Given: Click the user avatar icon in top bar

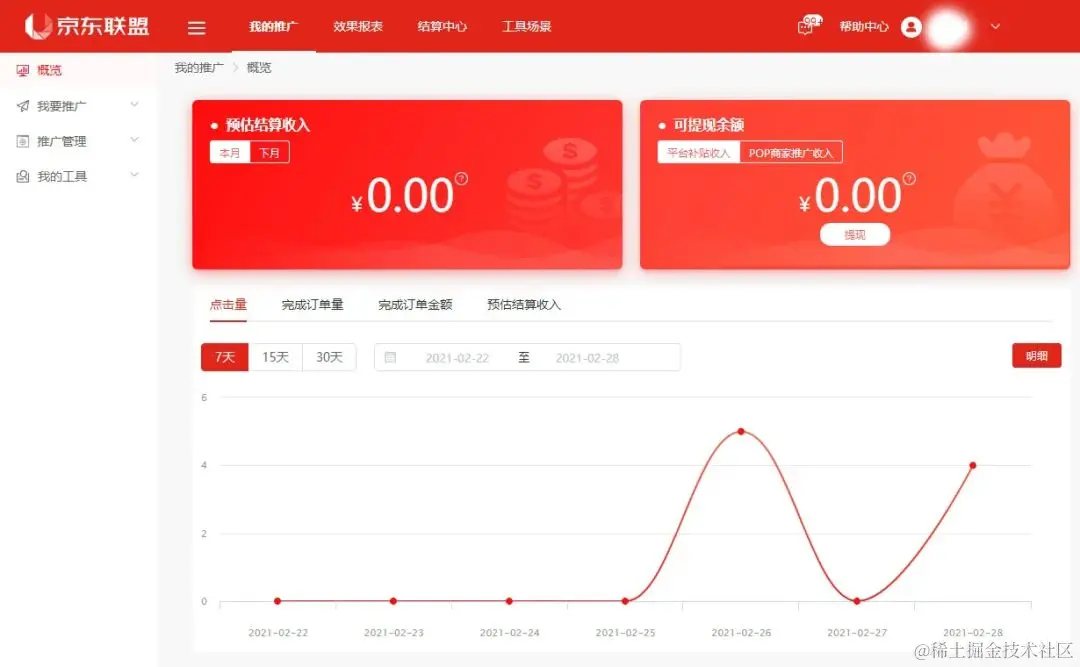Looking at the screenshot, I should coord(911,27).
